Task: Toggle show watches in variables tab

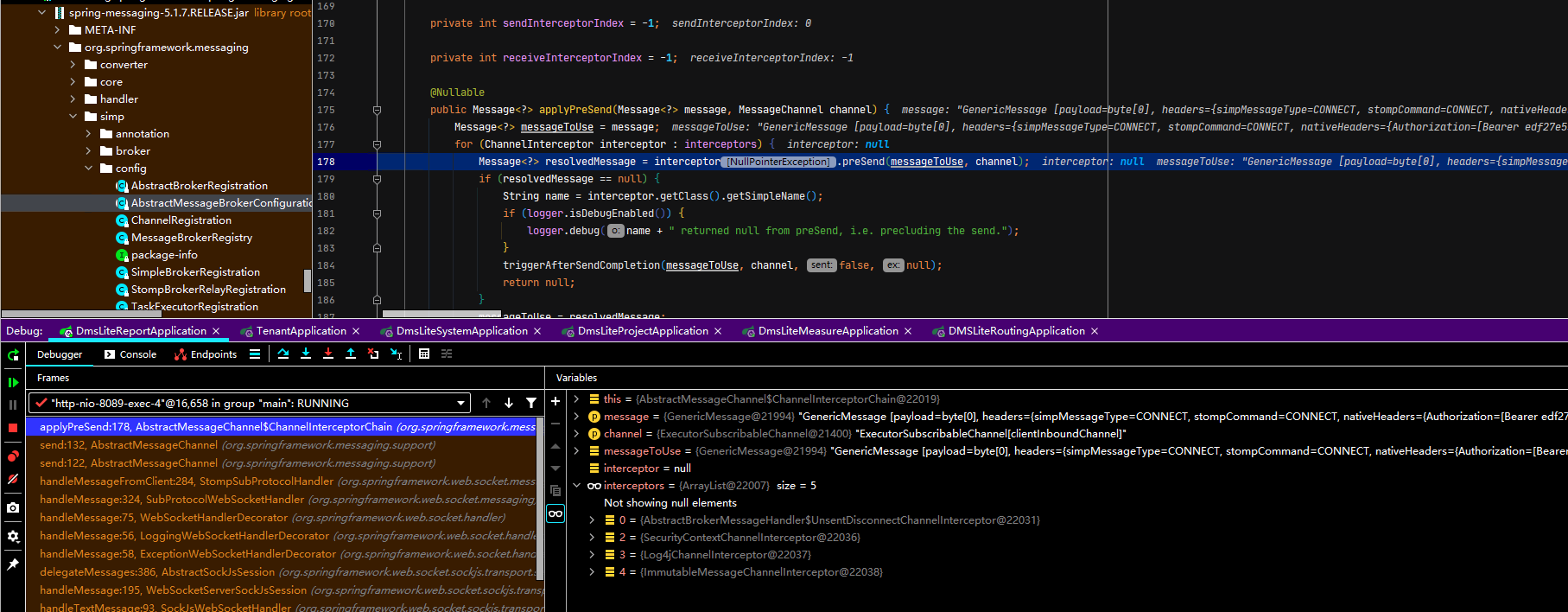Action: [555, 513]
